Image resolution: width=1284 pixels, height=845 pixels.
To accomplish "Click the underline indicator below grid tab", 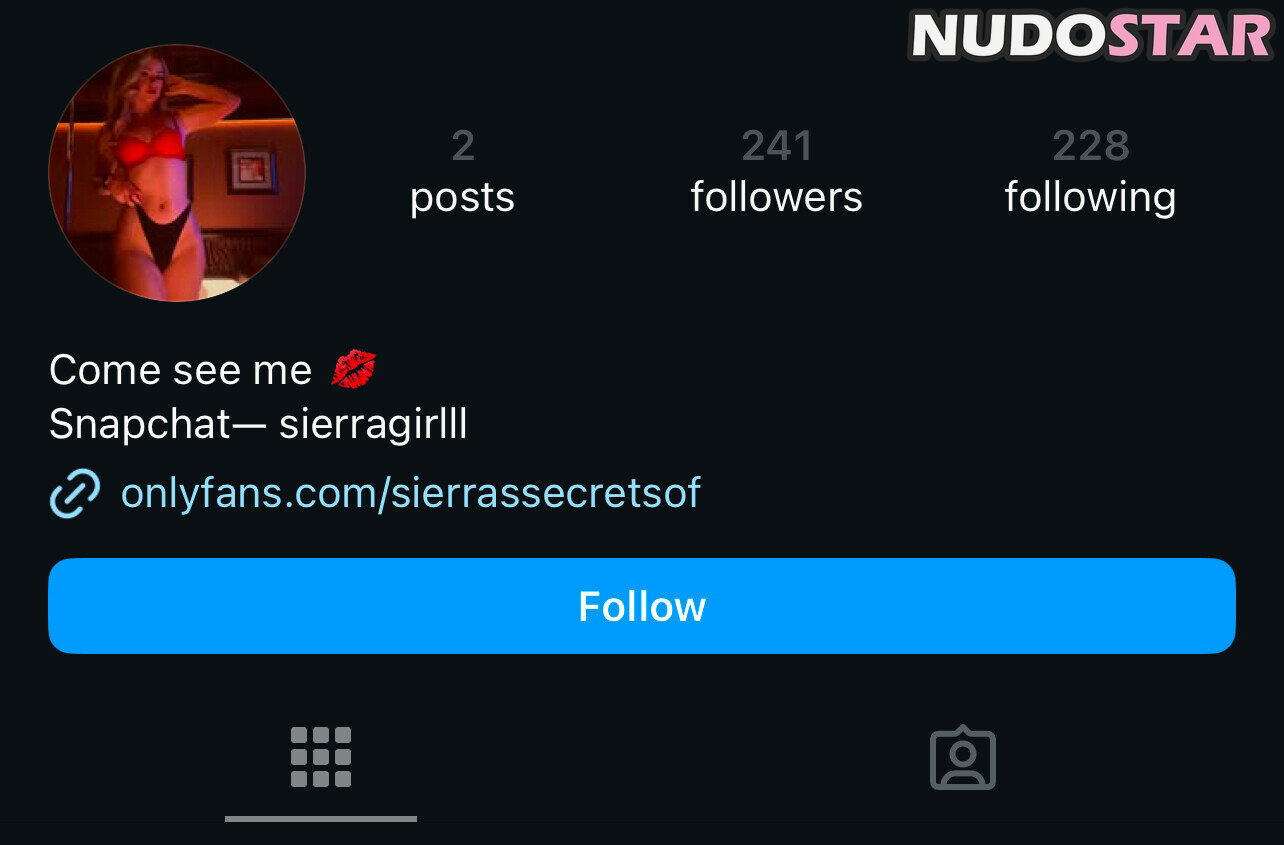I will (321, 819).
